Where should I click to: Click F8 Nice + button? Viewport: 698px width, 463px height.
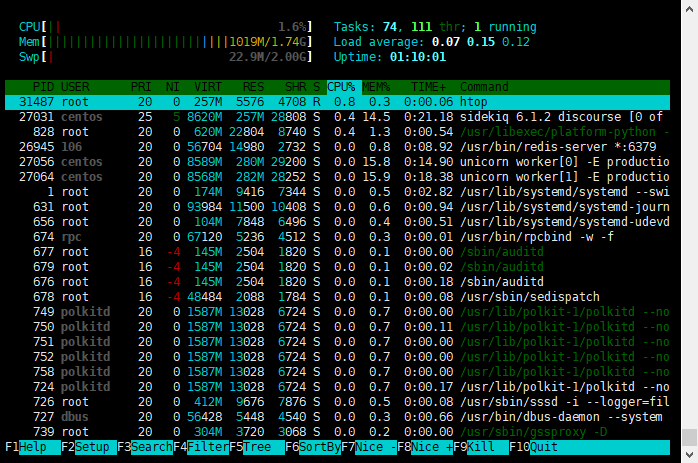425,447
